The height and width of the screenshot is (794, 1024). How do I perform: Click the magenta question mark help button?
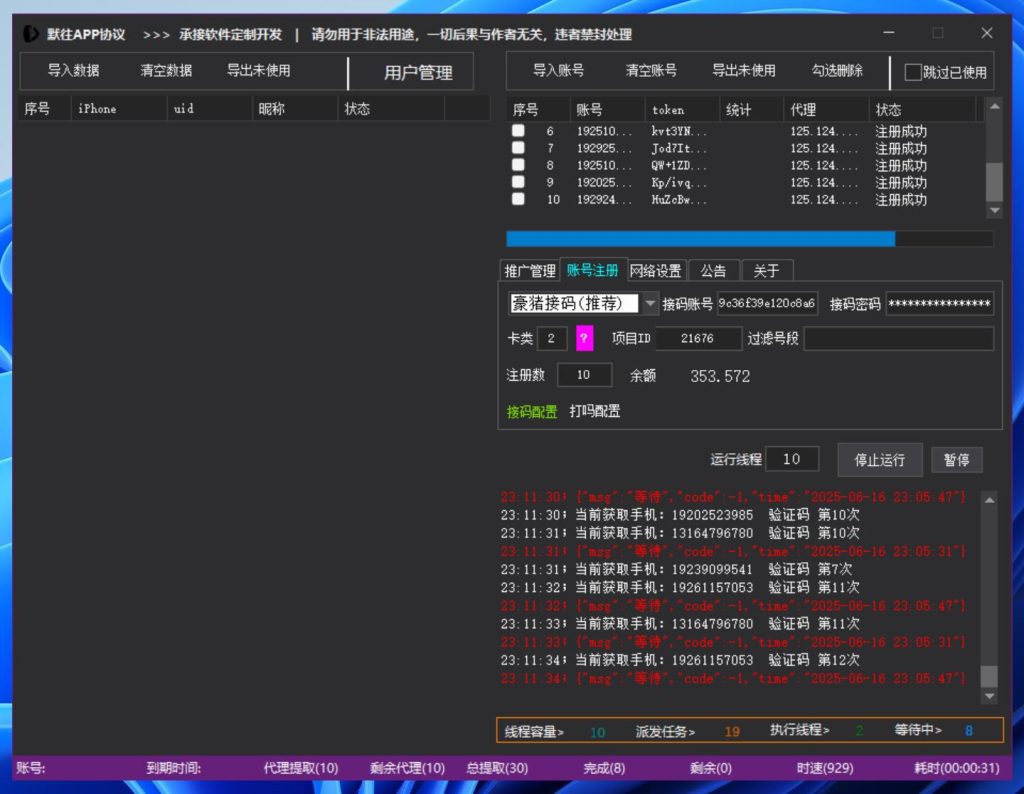click(585, 339)
